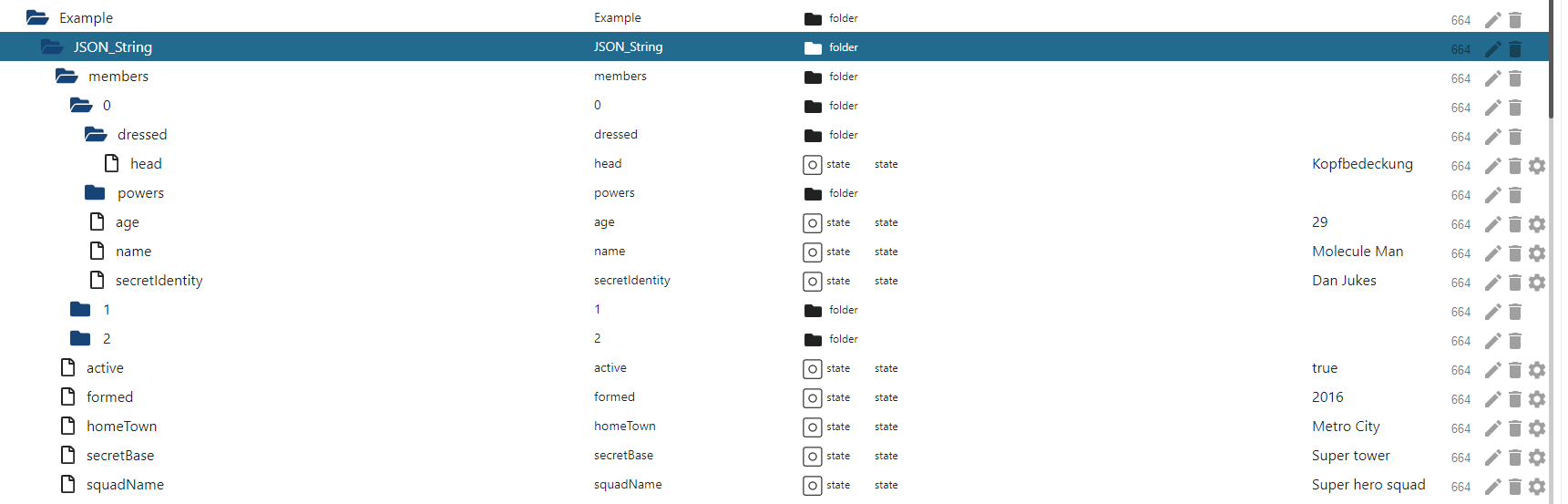Click pencil edit icon for secretIdentity row
The image size is (1568, 504).
(1492, 283)
